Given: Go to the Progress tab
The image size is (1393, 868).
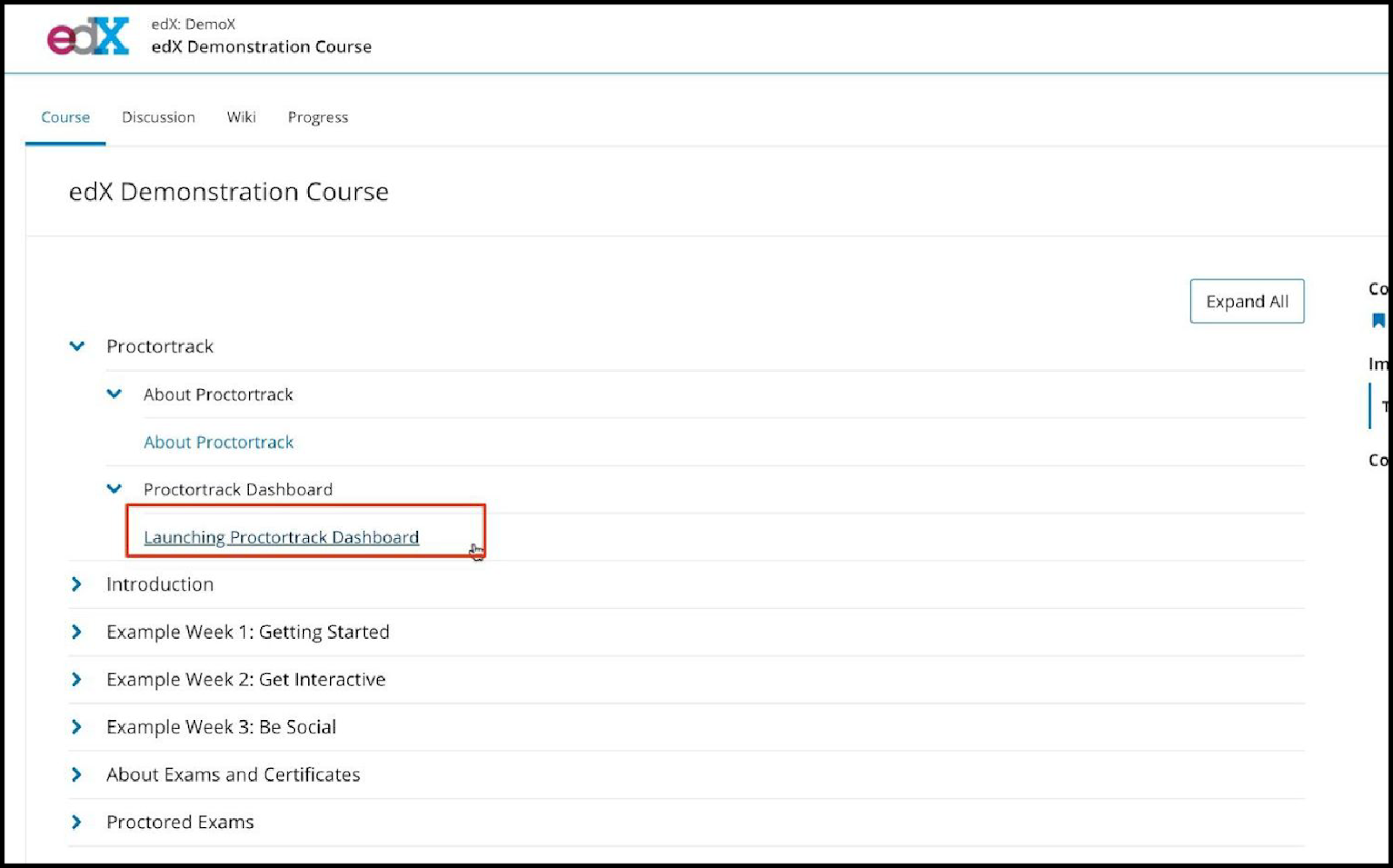Looking at the screenshot, I should click(x=318, y=118).
